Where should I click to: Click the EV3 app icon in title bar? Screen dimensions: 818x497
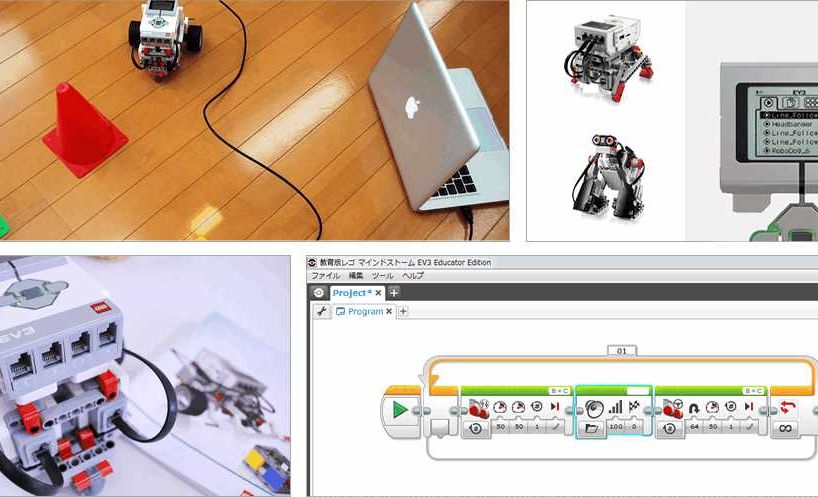312,262
